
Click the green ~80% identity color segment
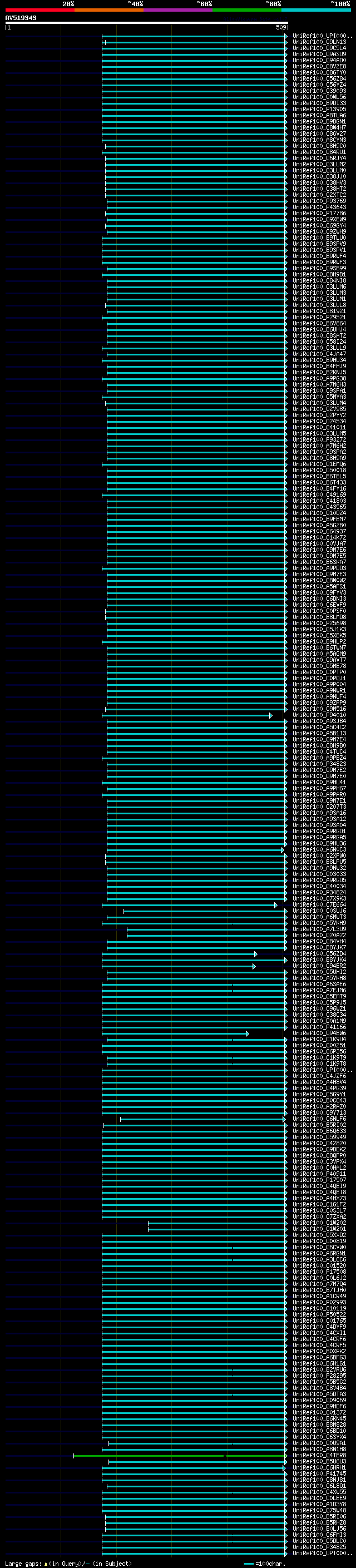click(x=247, y=10)
